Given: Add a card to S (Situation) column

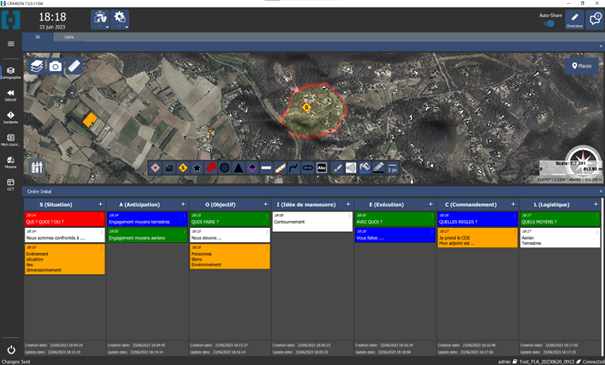Looking at the screenshot, I should coord(100,204).
